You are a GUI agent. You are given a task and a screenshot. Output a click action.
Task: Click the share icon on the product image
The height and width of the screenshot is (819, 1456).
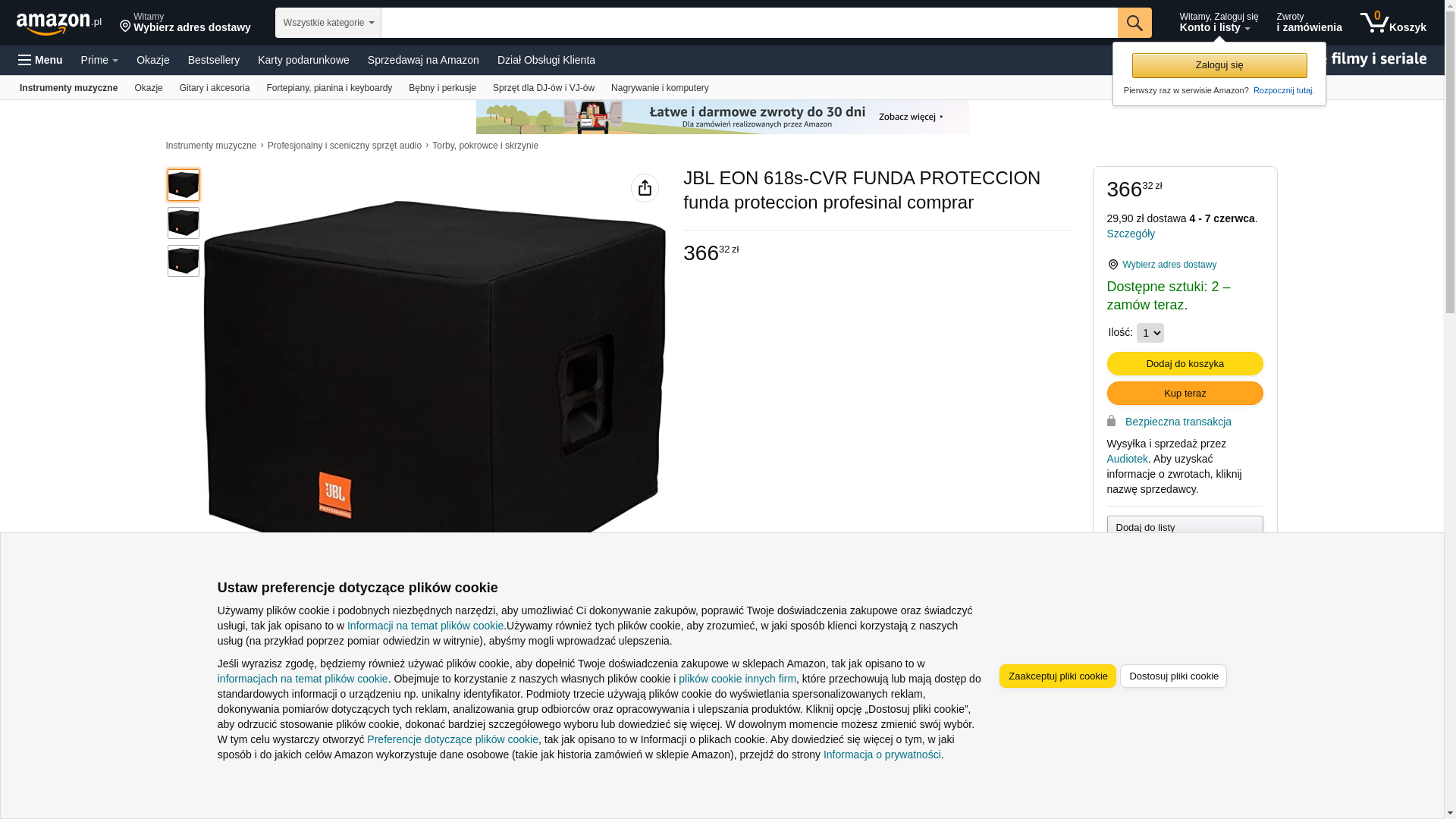(x=645, y=188)
